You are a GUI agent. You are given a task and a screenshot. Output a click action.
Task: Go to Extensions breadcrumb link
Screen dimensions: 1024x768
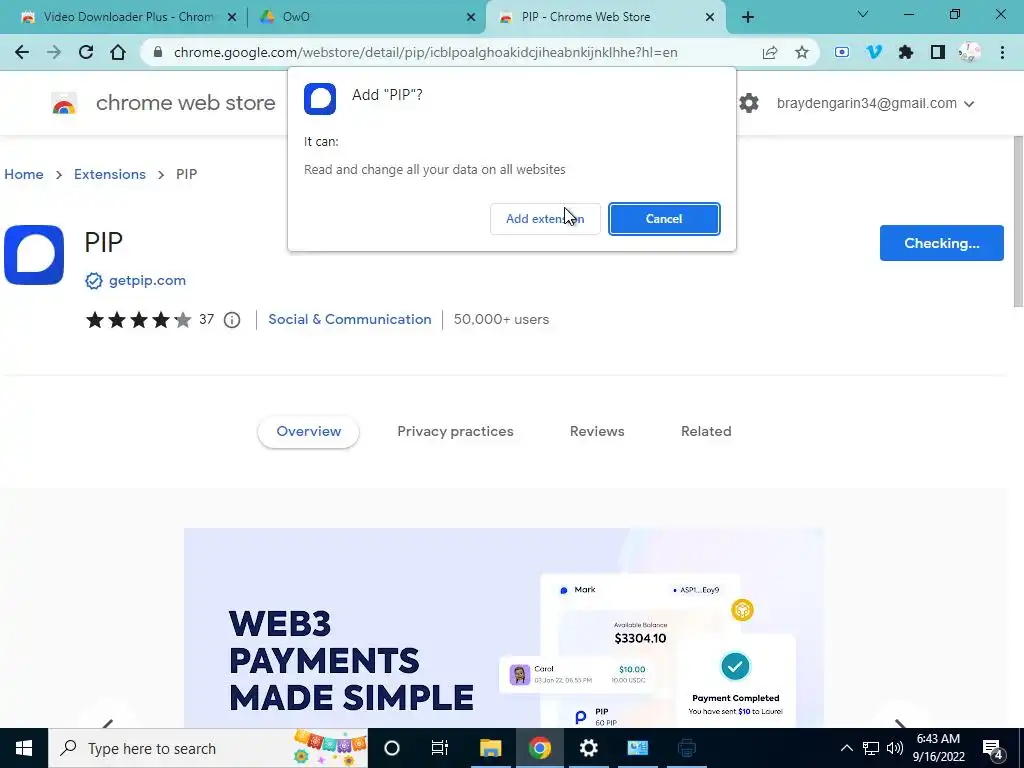pos(110,174)
